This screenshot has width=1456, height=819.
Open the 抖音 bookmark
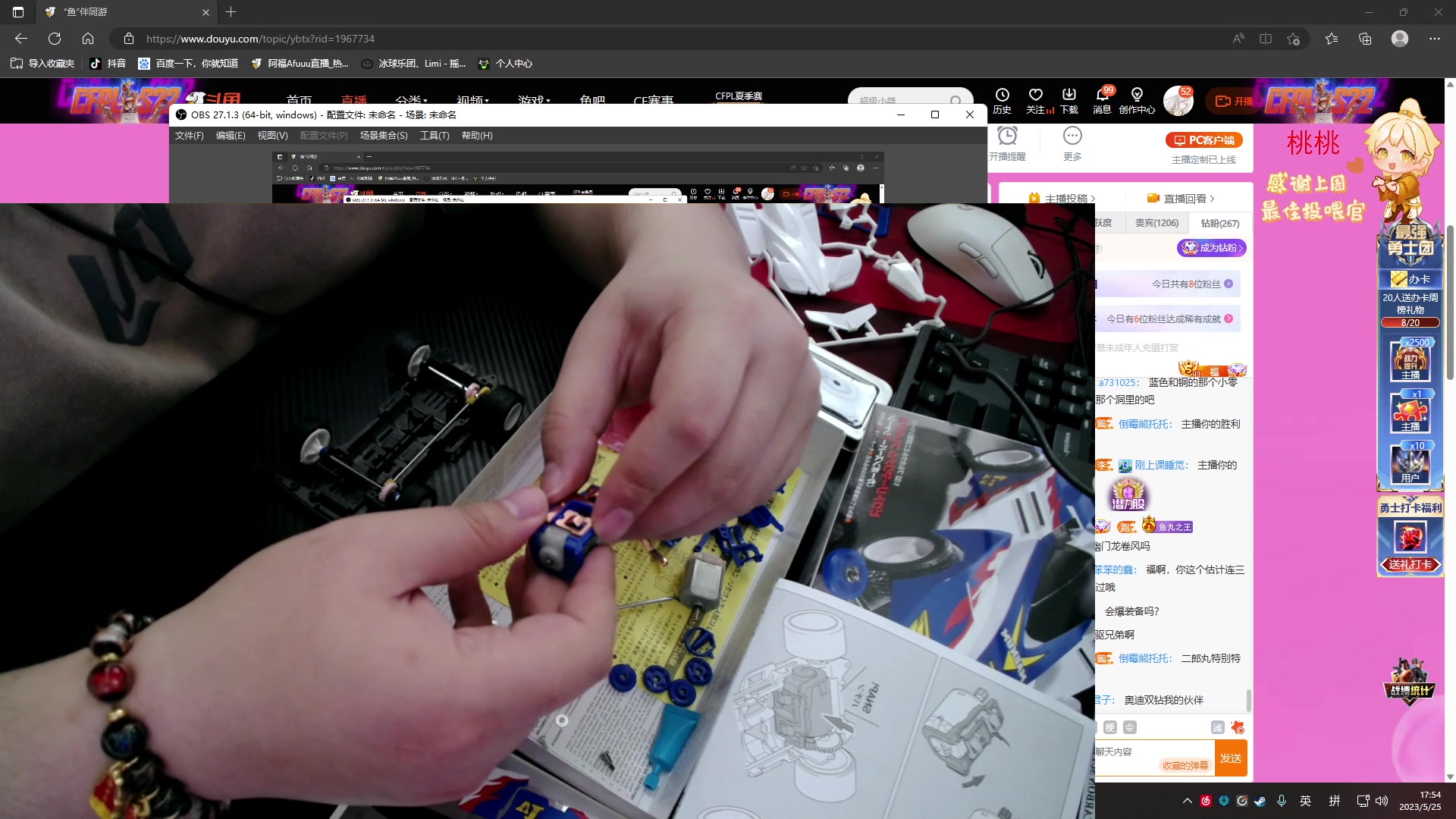[108, 64]
